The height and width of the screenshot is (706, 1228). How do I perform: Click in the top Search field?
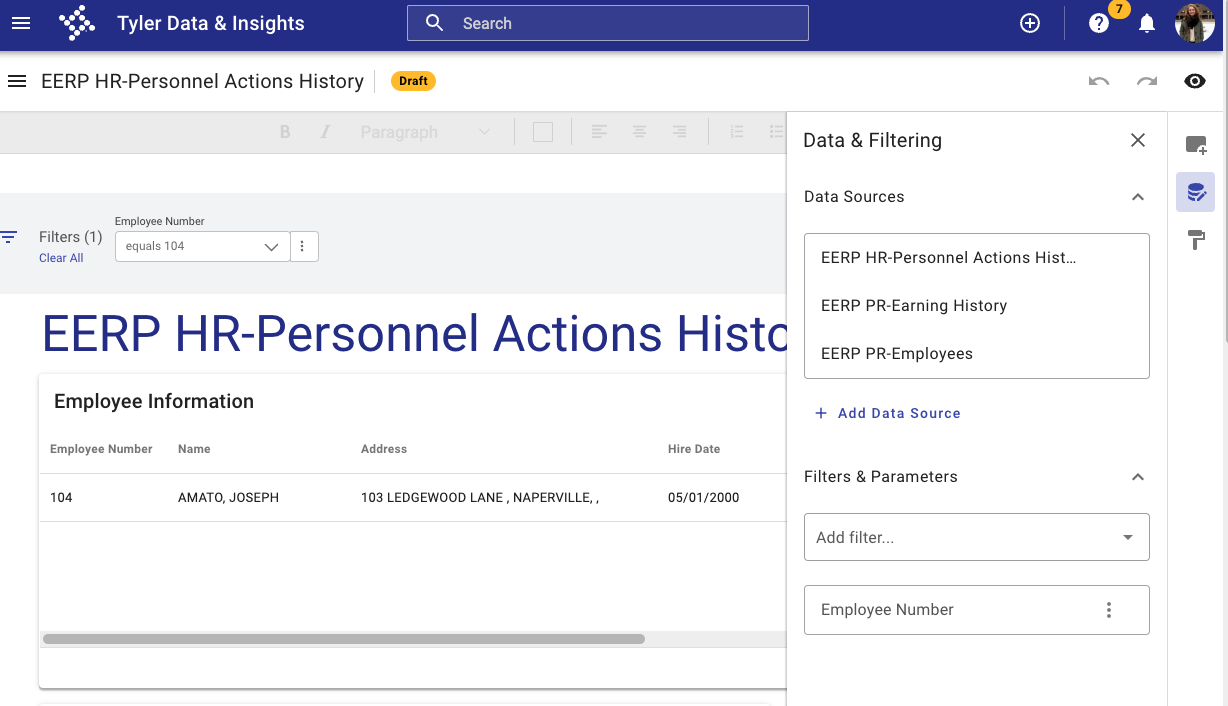pyautogui.click(x=608, y=23)
